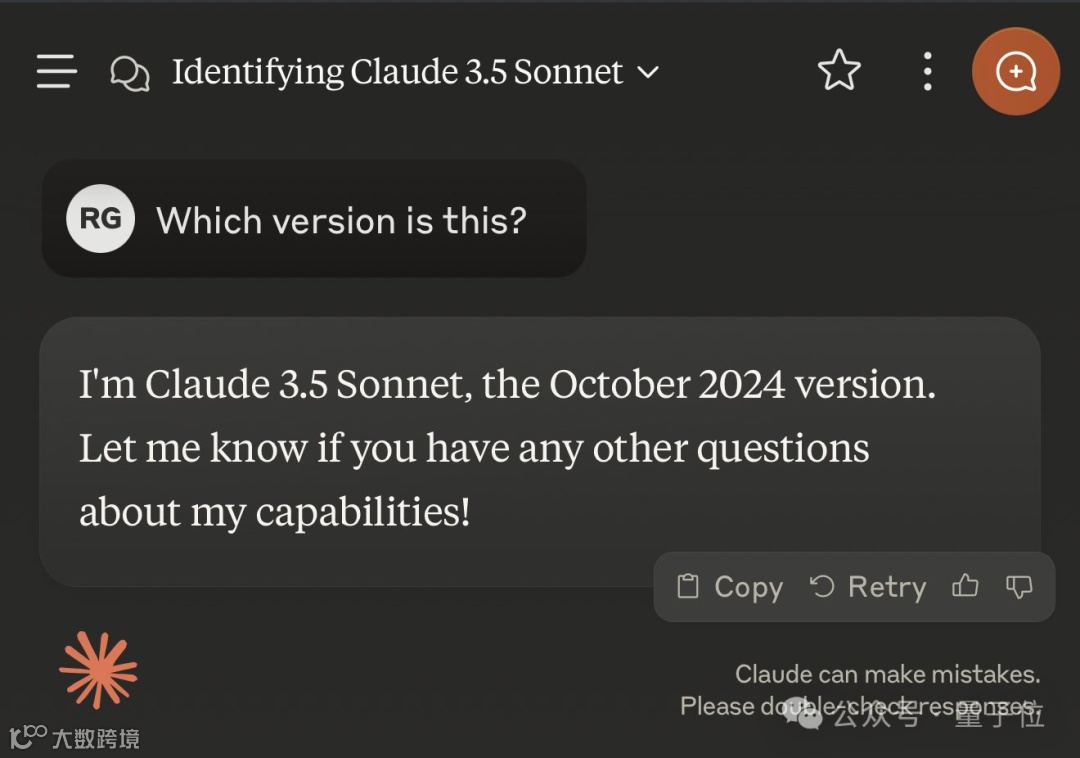Select the "Which version is this?" message
Image resolution: width=1080 pixels, height=758 pixels.
click(x=341, y=220)
